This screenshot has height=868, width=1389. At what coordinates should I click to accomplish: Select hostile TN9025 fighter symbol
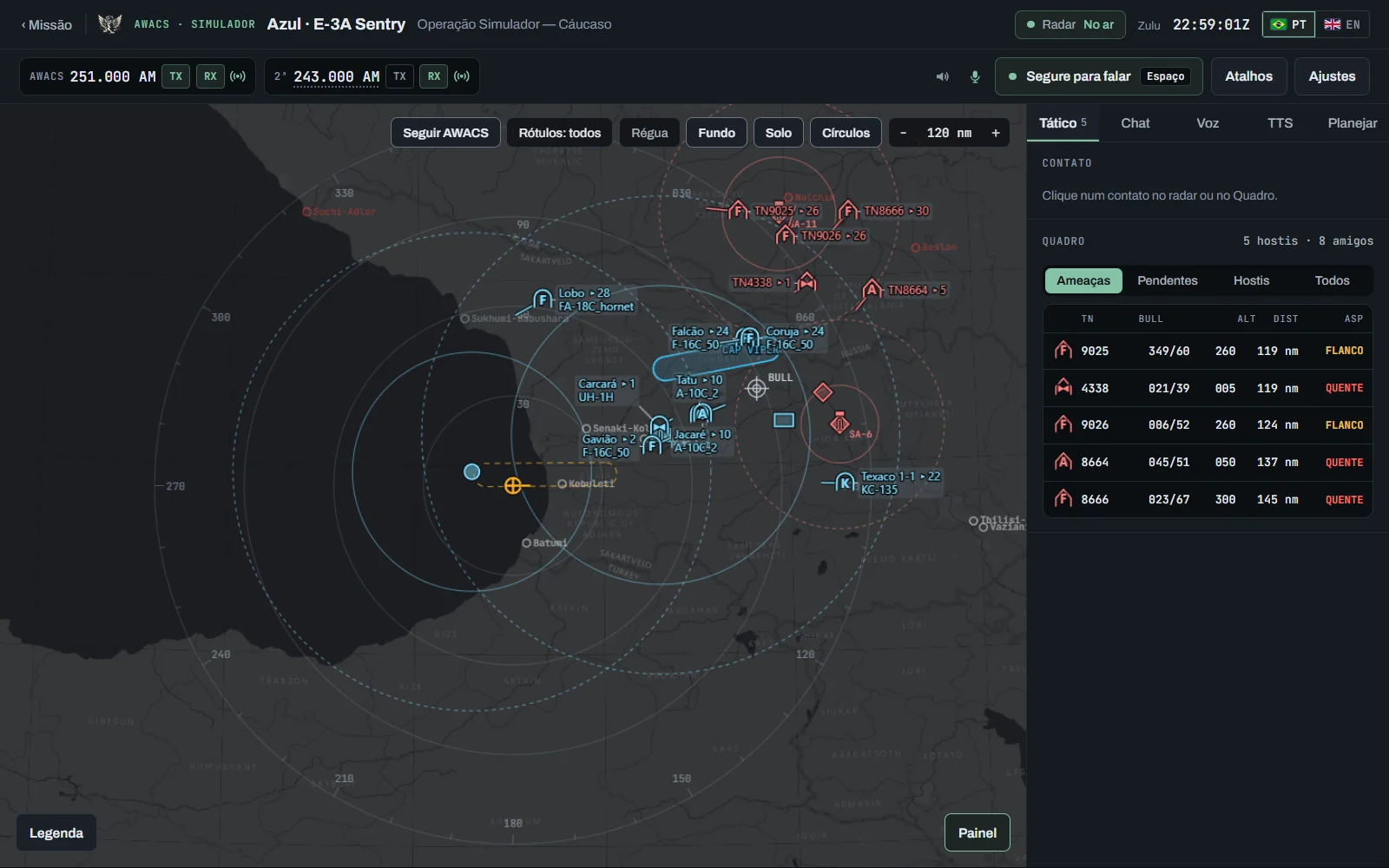click(x=738, y=210)
